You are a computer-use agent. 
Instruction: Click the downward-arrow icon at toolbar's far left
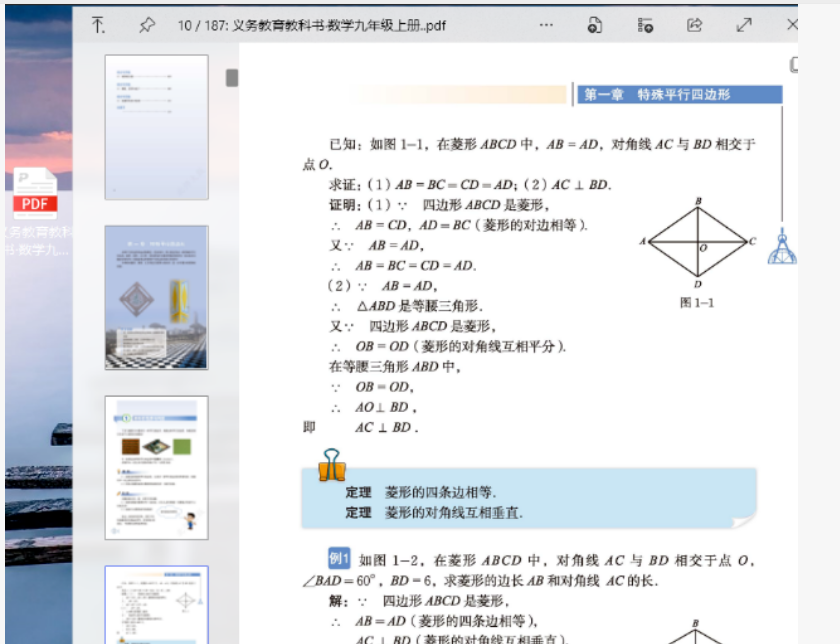[x=96, y=23]
